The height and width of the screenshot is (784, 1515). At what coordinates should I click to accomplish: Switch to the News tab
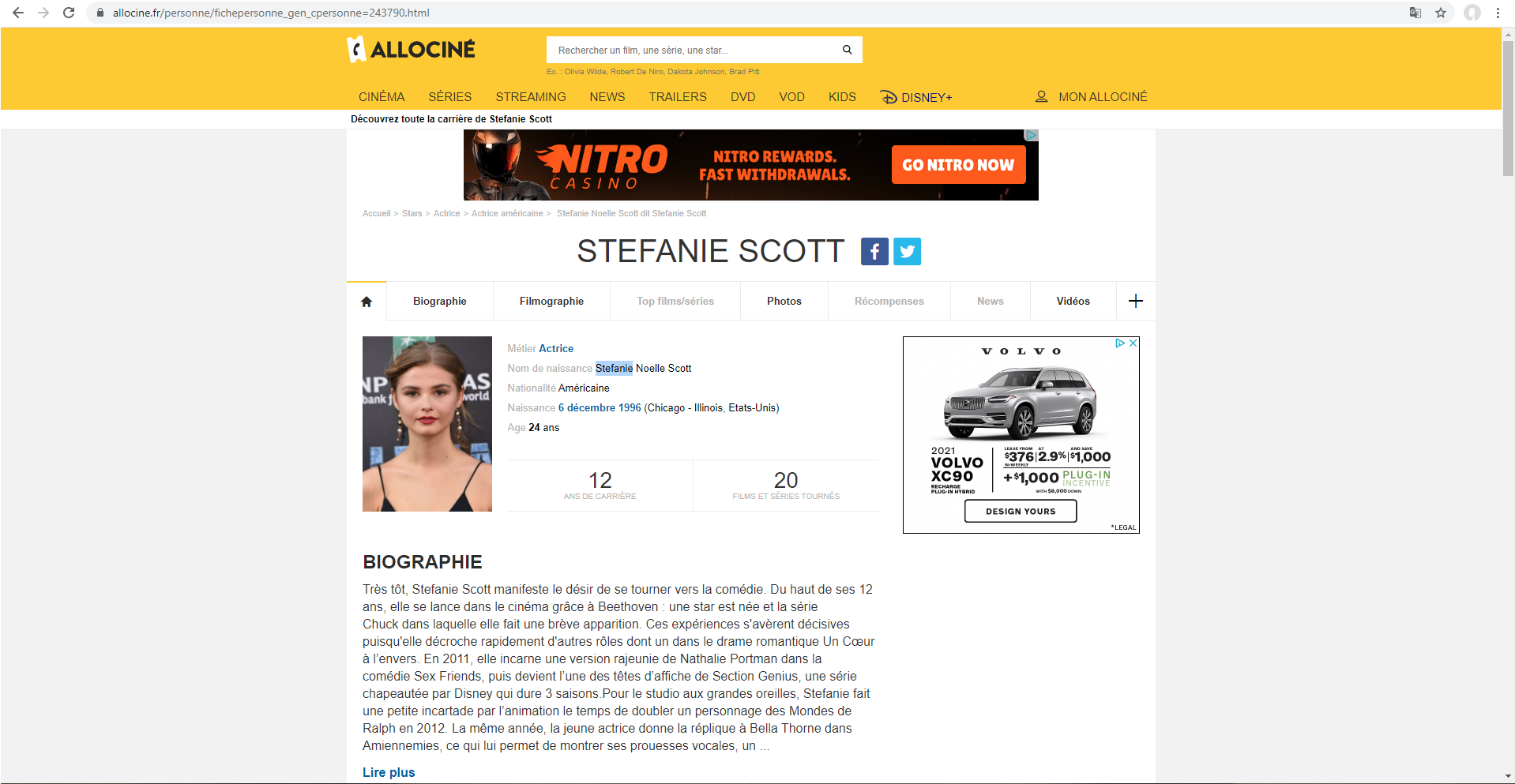(x=991, y=301)
